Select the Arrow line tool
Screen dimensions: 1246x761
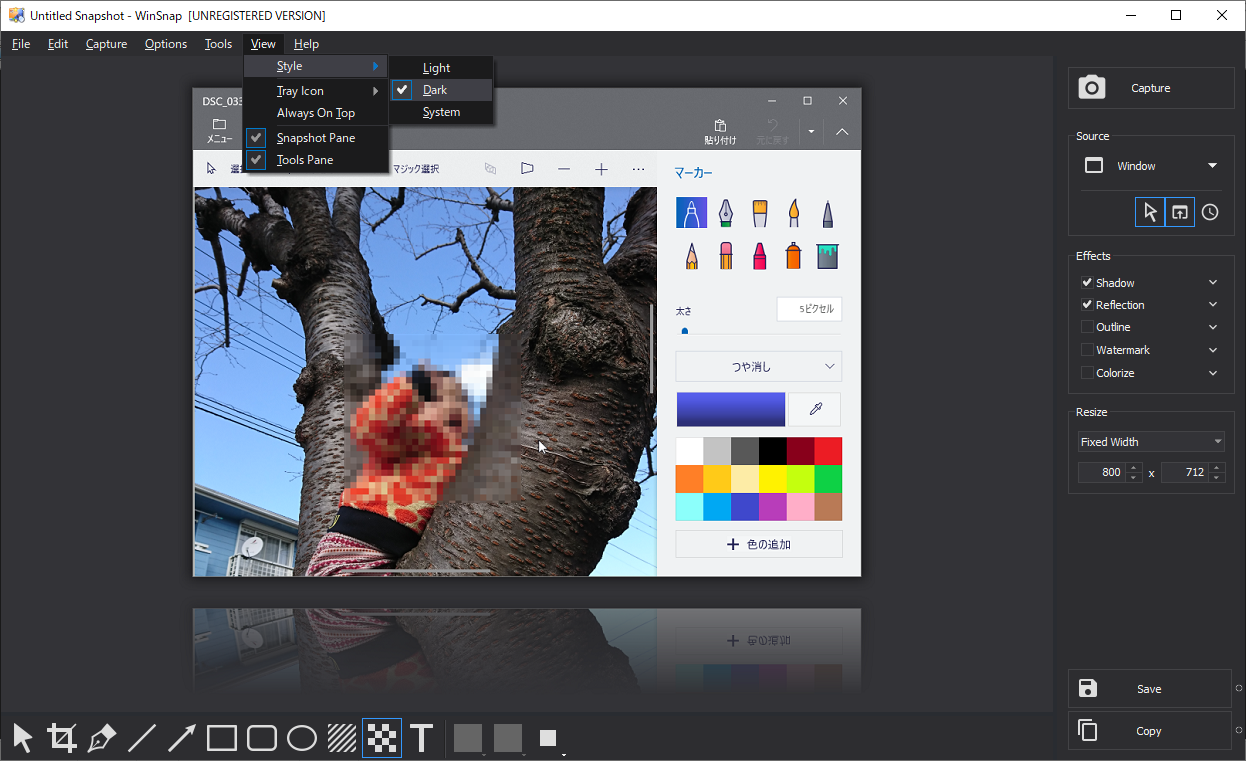[182, 739]
